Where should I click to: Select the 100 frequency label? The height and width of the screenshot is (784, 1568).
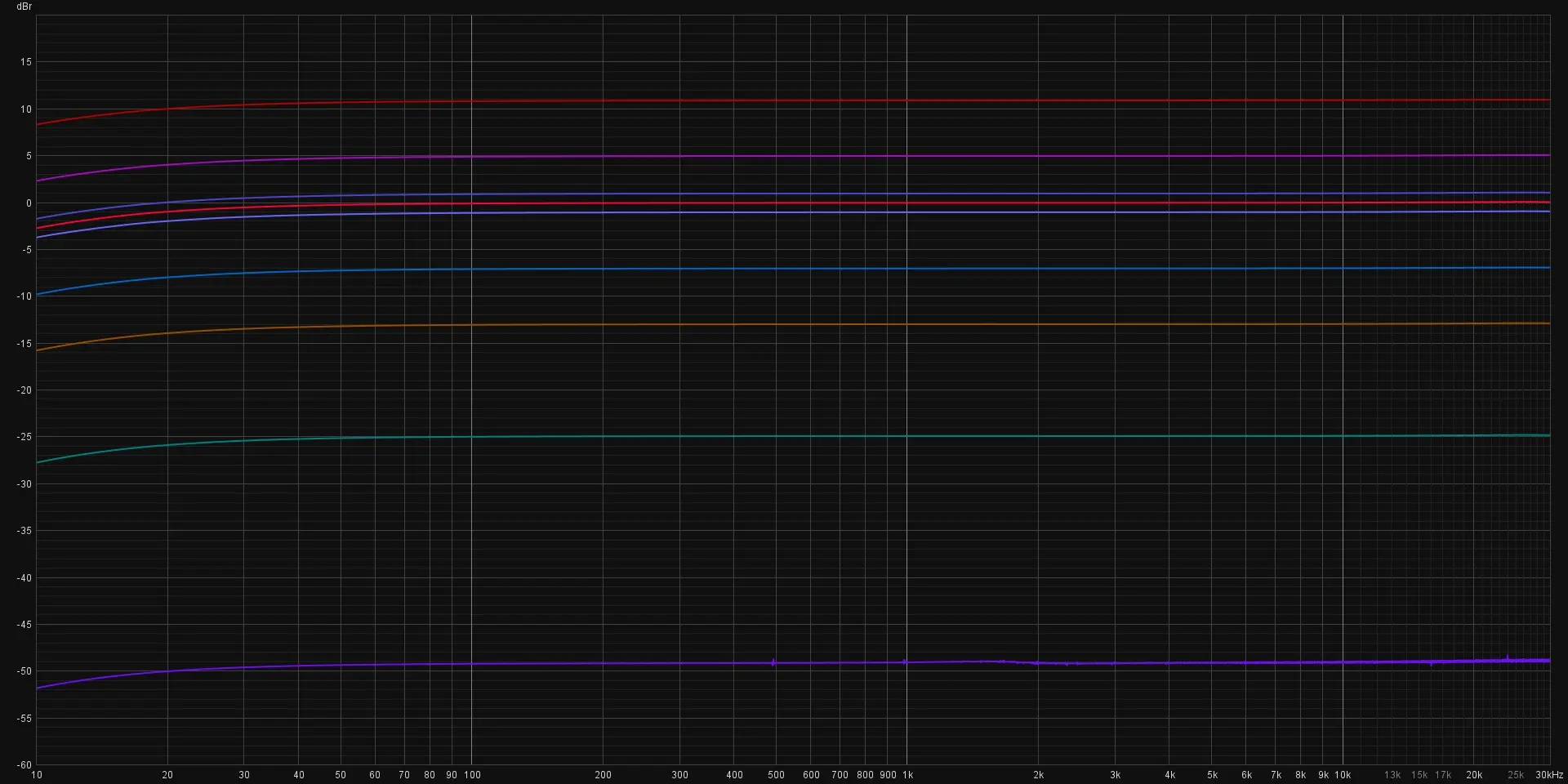[x=473, y=775]
